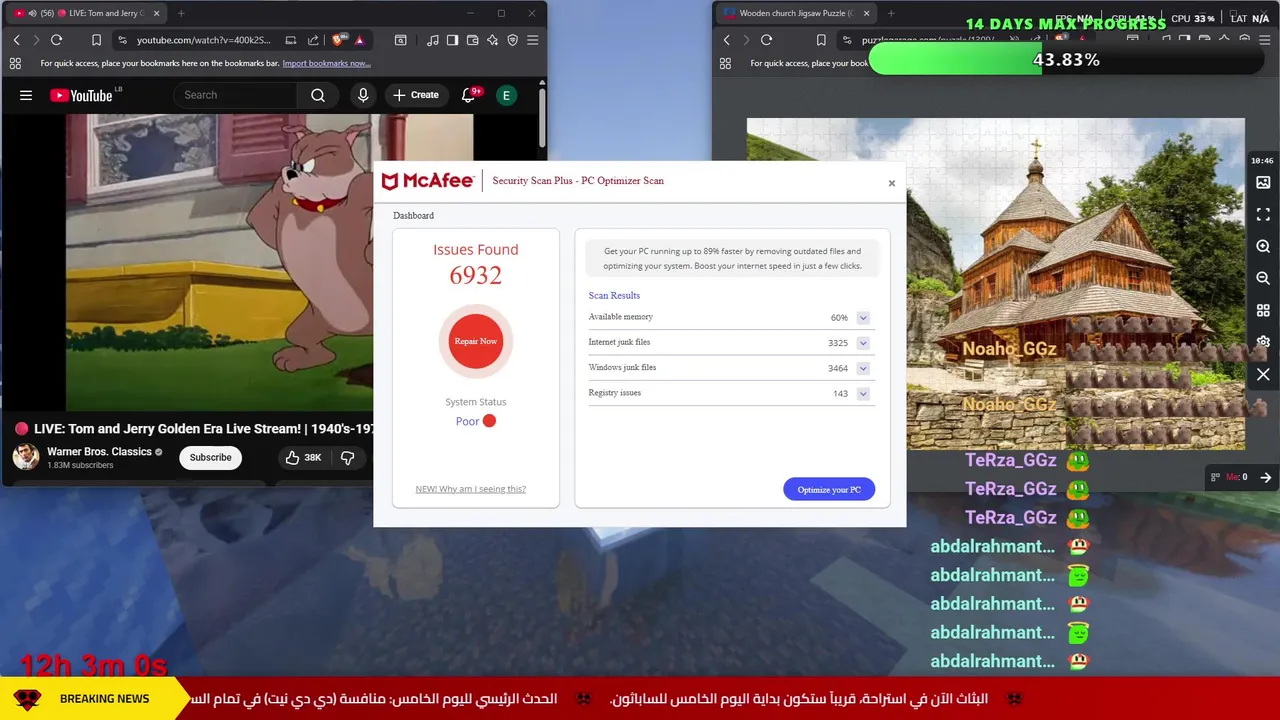Open apps grid in YouTube bookmarks bar
Viewport: 1280px width, 720px height.
tap(15, 63)
